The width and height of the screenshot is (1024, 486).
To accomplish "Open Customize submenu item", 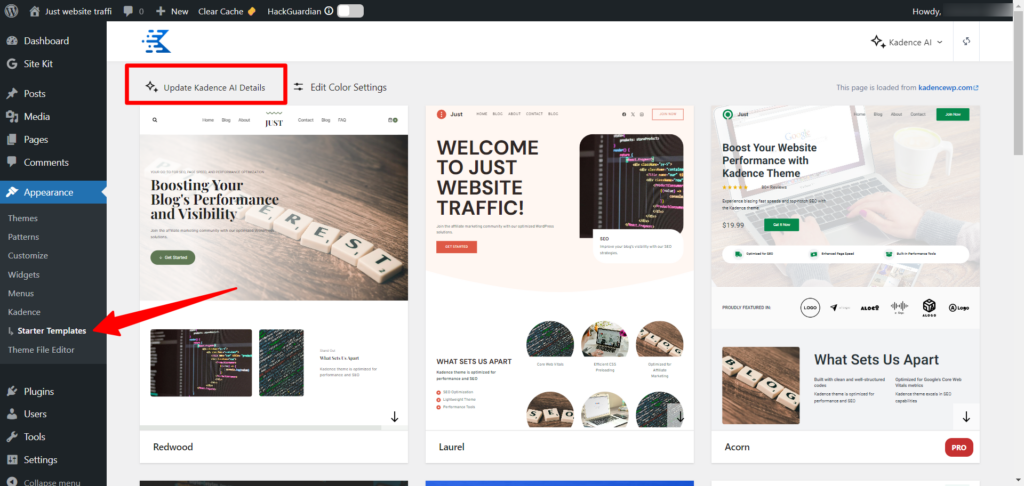I will pos(27,255).
